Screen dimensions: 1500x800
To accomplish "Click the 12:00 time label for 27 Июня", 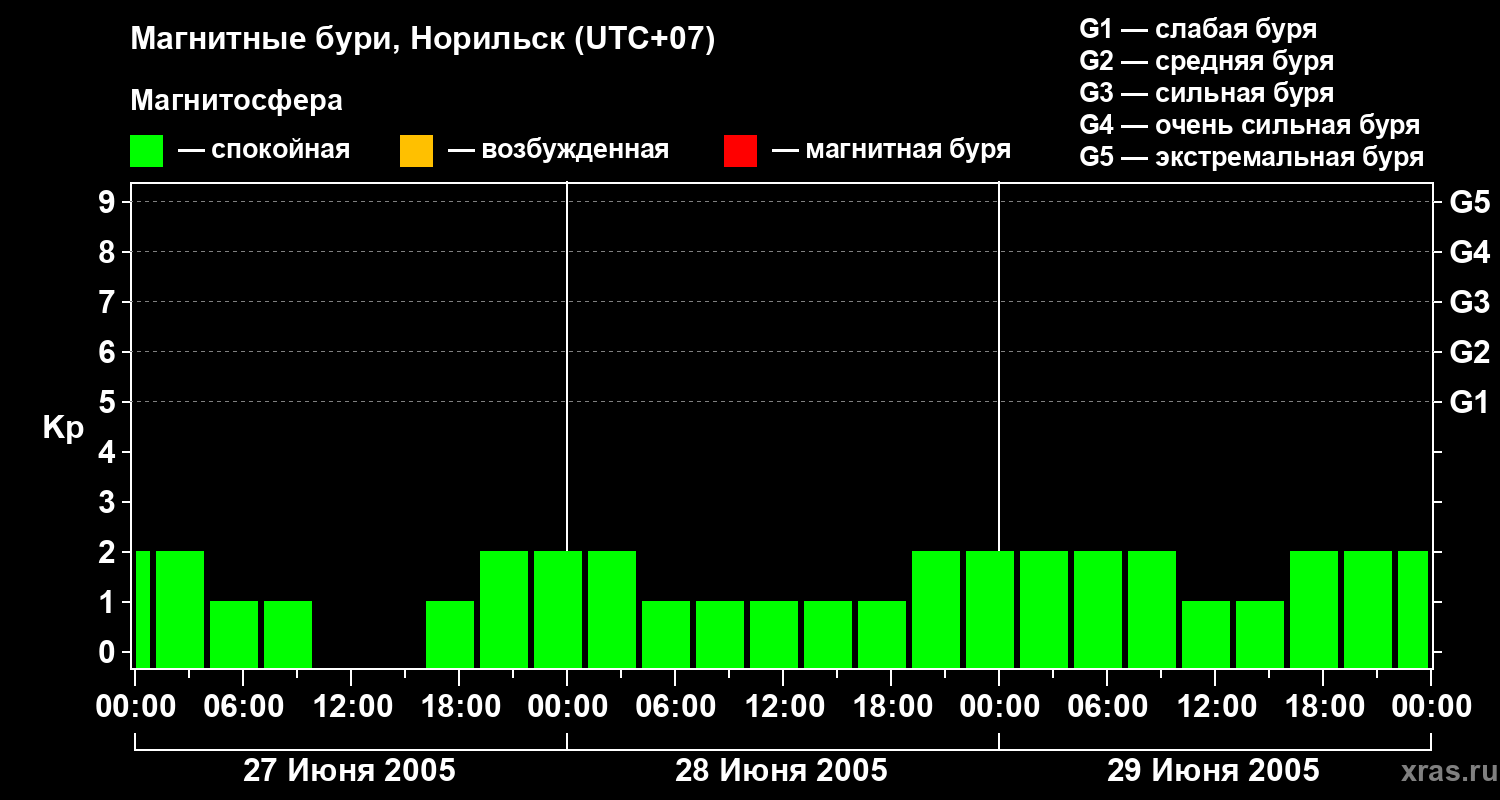I will pos(351,707).
